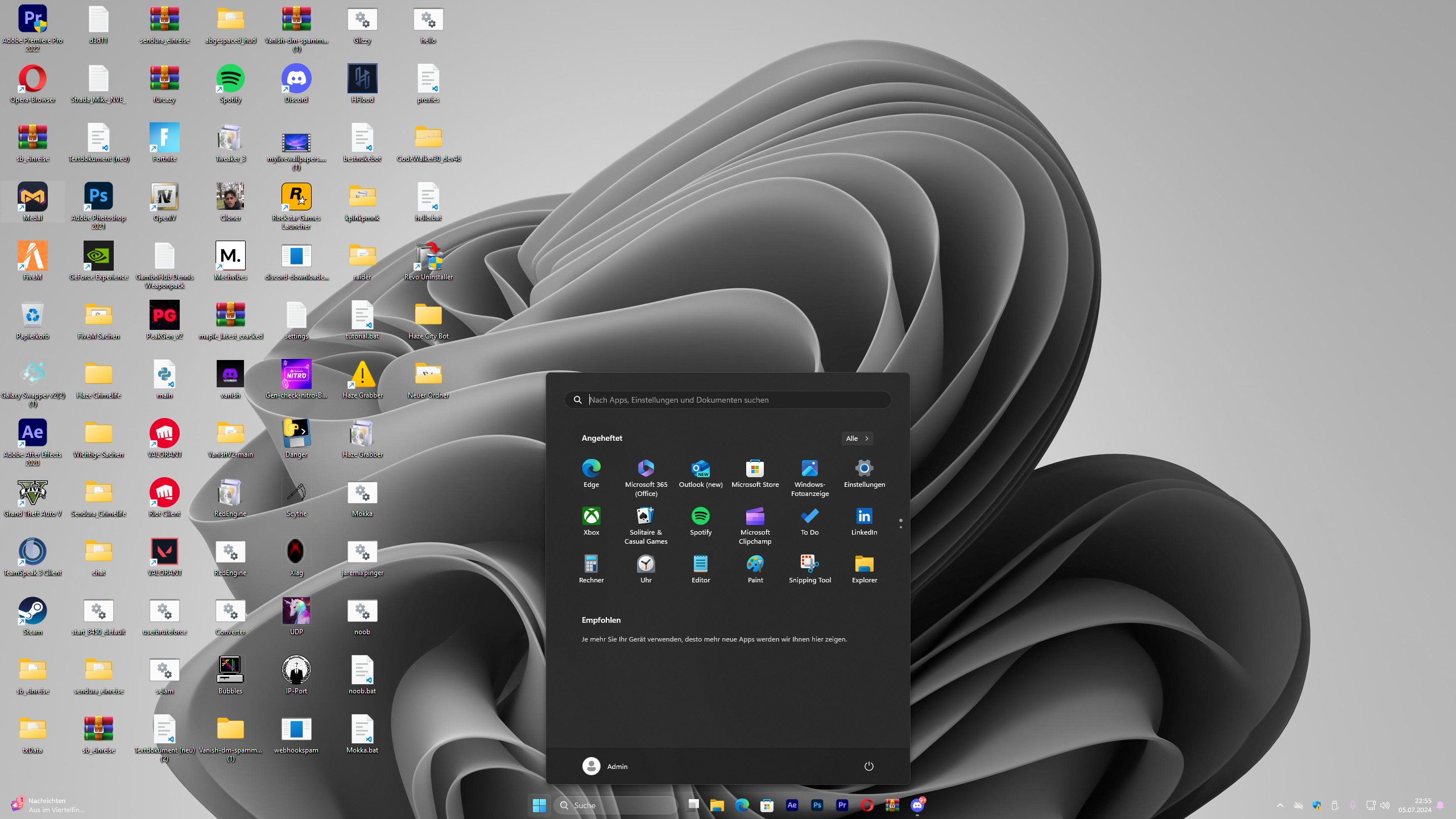Viewport: 1456px width, 819px height.
Task: Select the HFlood desktop icon
Action: [362, 84]
